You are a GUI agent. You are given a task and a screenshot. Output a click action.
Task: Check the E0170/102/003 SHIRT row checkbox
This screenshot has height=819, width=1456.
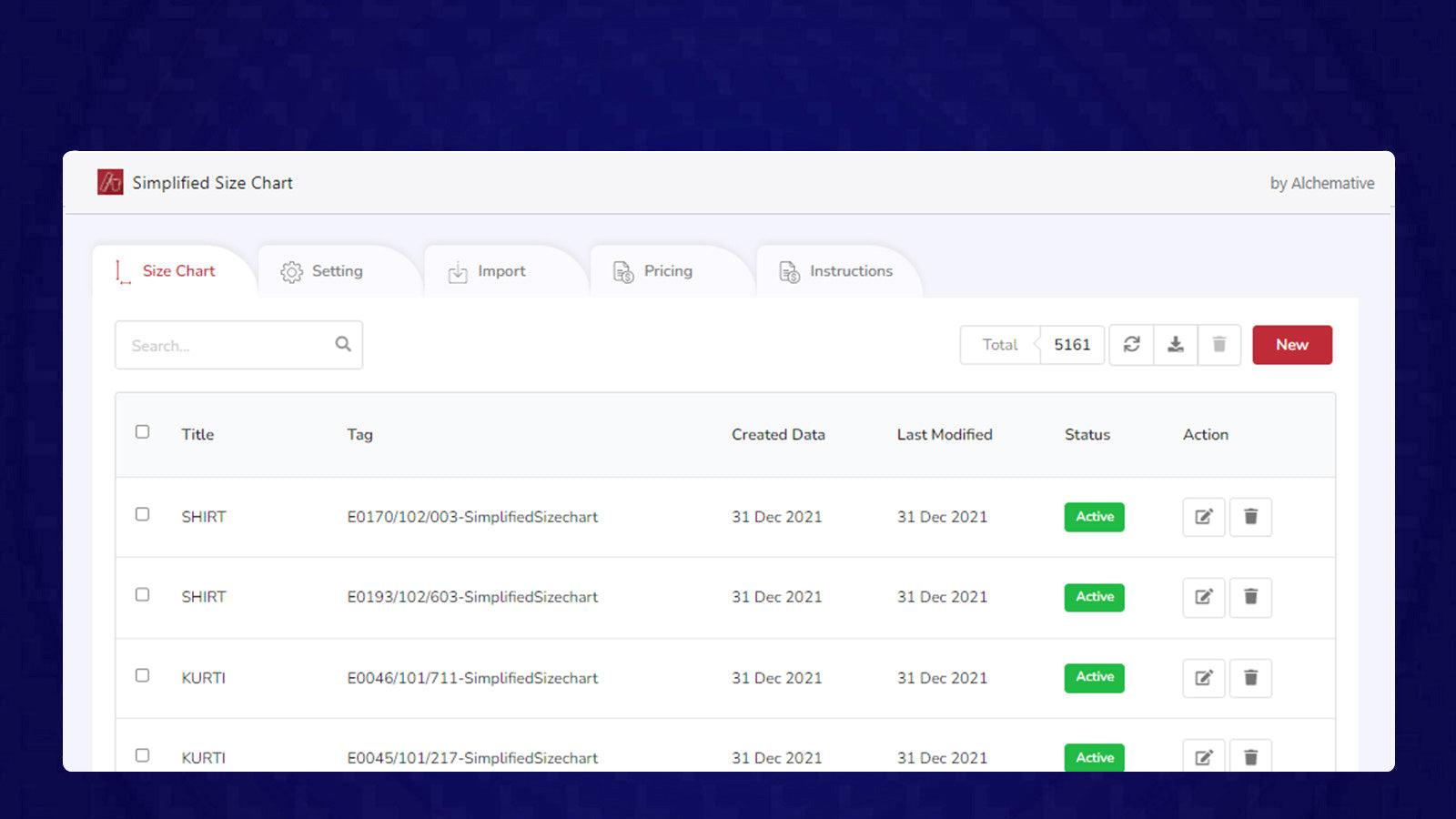[143, 515]
